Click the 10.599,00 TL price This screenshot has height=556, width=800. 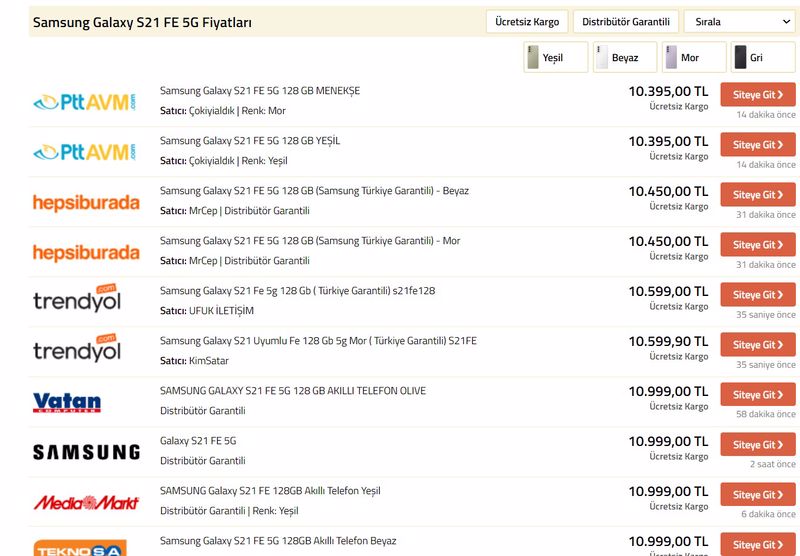[668, 292]
